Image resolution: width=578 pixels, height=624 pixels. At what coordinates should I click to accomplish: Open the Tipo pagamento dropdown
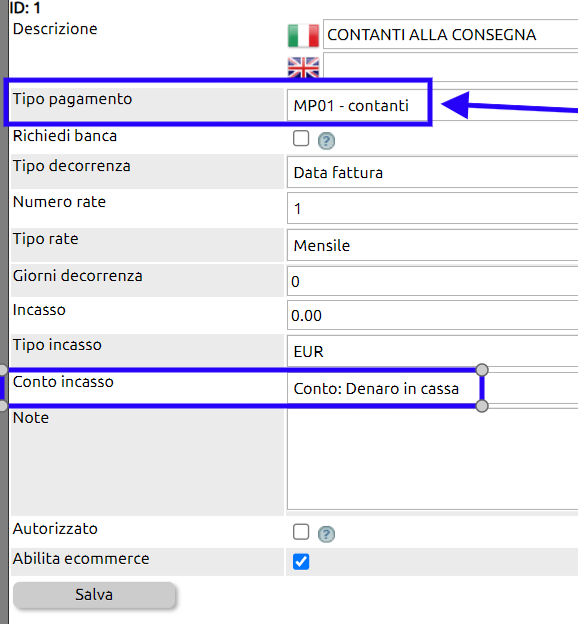[433, 105]
